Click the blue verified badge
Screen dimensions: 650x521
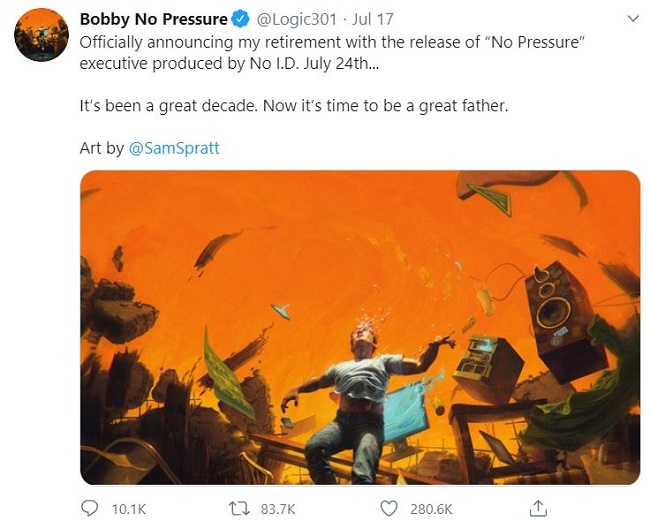coord(240,19)
